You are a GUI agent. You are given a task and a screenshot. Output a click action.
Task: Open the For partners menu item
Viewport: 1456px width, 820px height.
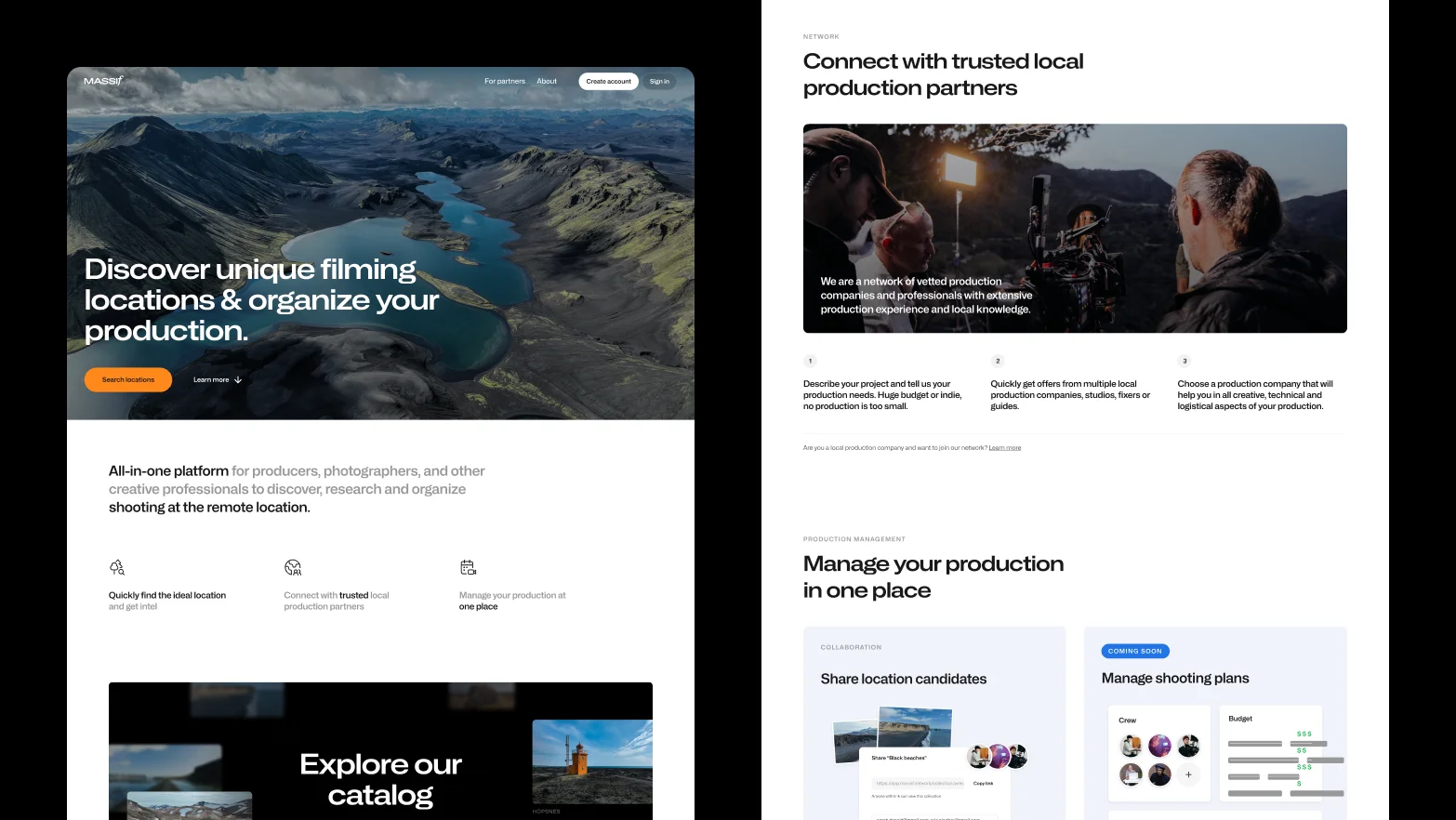504,82
